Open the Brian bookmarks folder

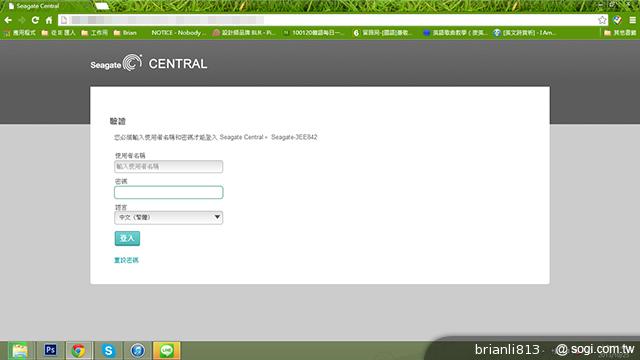[125, 33]
